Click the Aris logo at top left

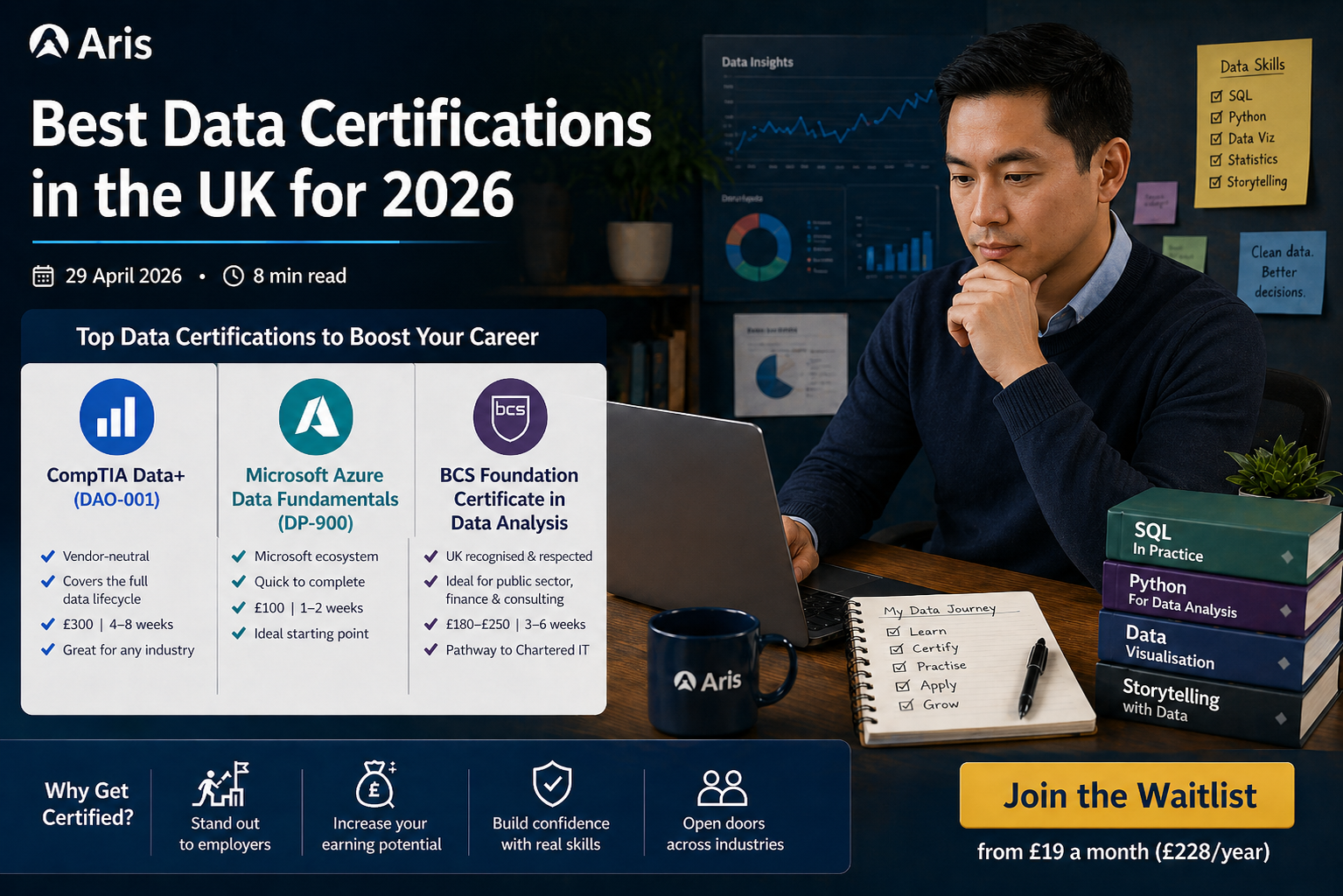[91, 43]
